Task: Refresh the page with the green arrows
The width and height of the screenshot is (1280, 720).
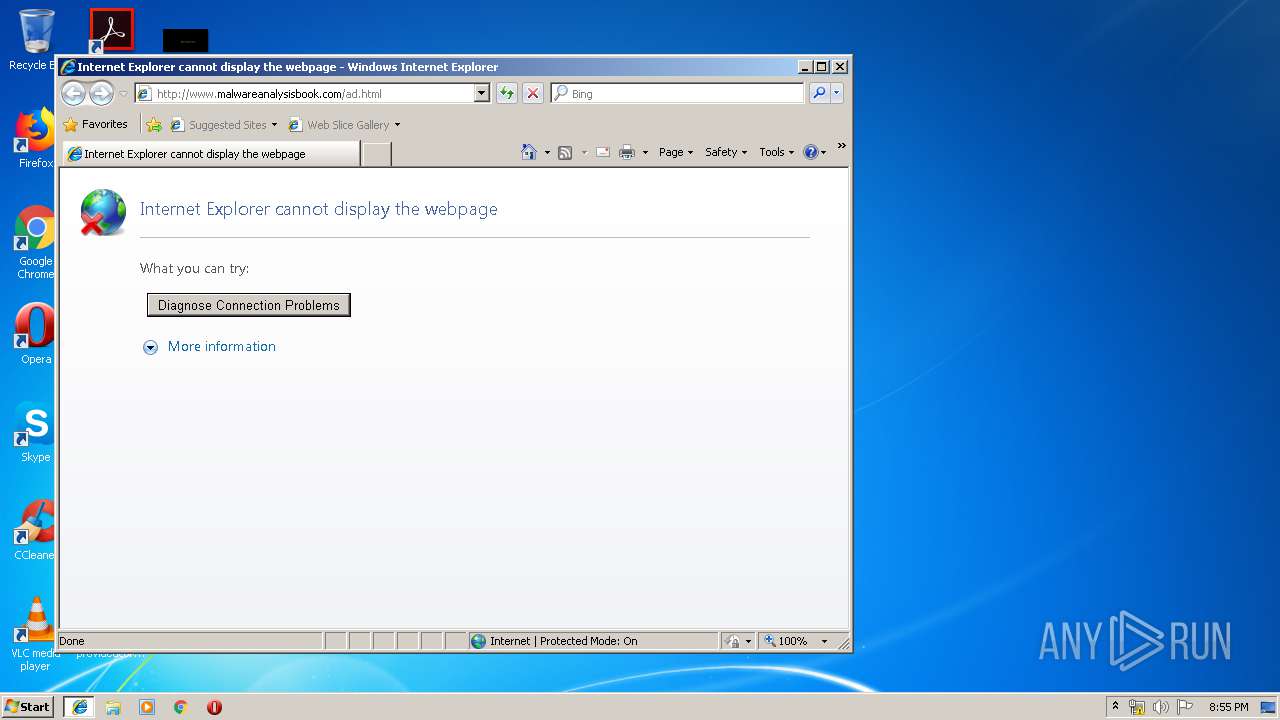Action: (x=507, y=93)
